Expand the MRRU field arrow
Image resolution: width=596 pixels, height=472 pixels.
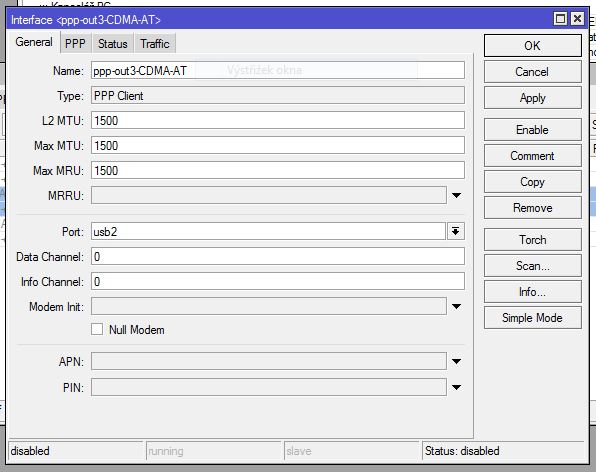[456, 195]
